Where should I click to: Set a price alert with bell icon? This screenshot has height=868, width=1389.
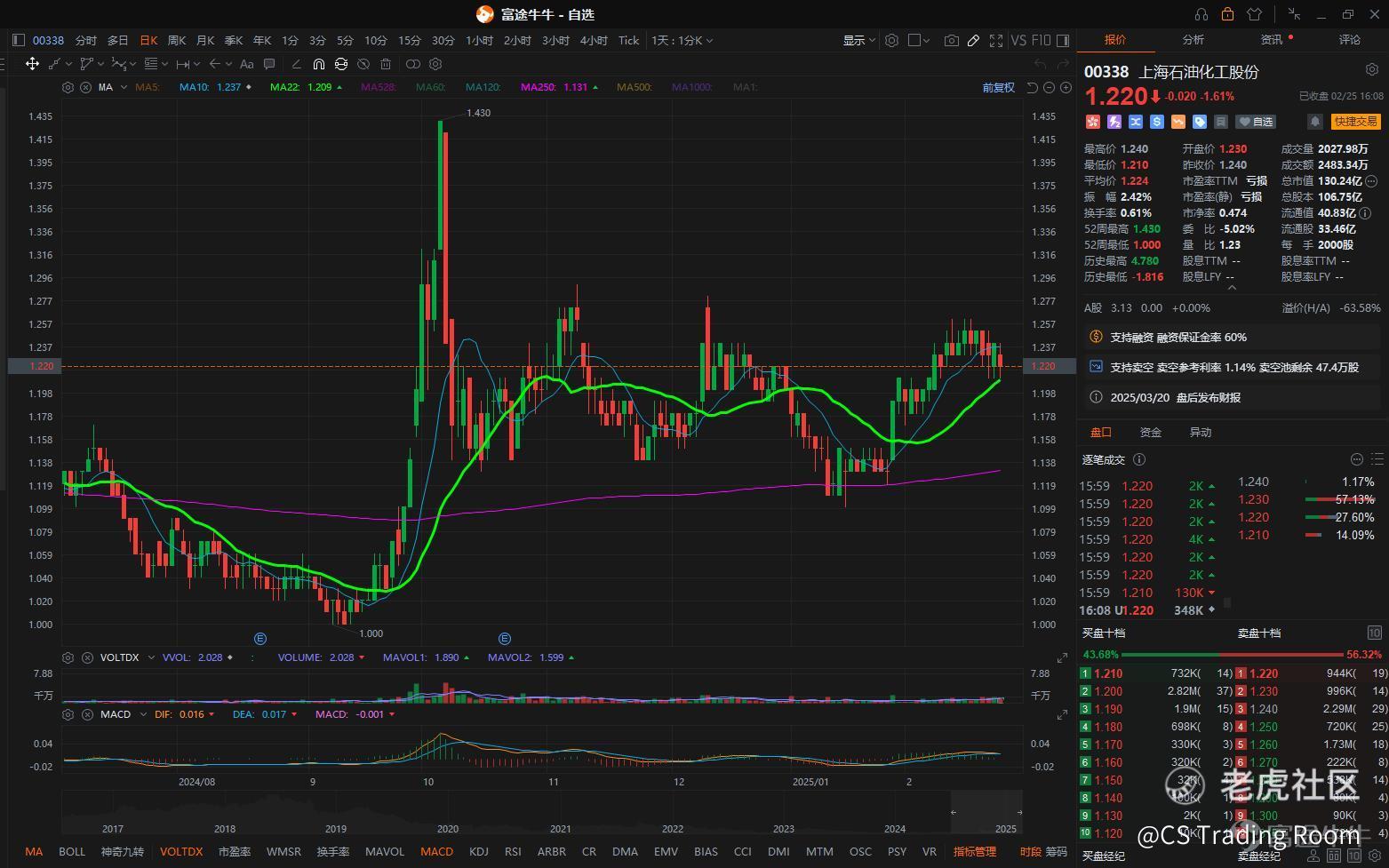coord(1315,122)
